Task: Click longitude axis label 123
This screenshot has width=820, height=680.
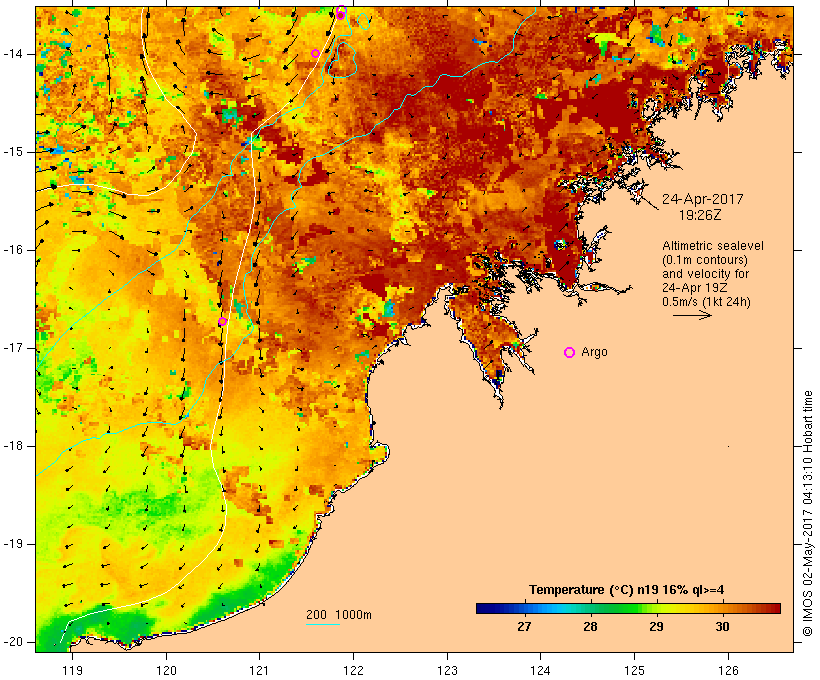Action: point(447,670)
